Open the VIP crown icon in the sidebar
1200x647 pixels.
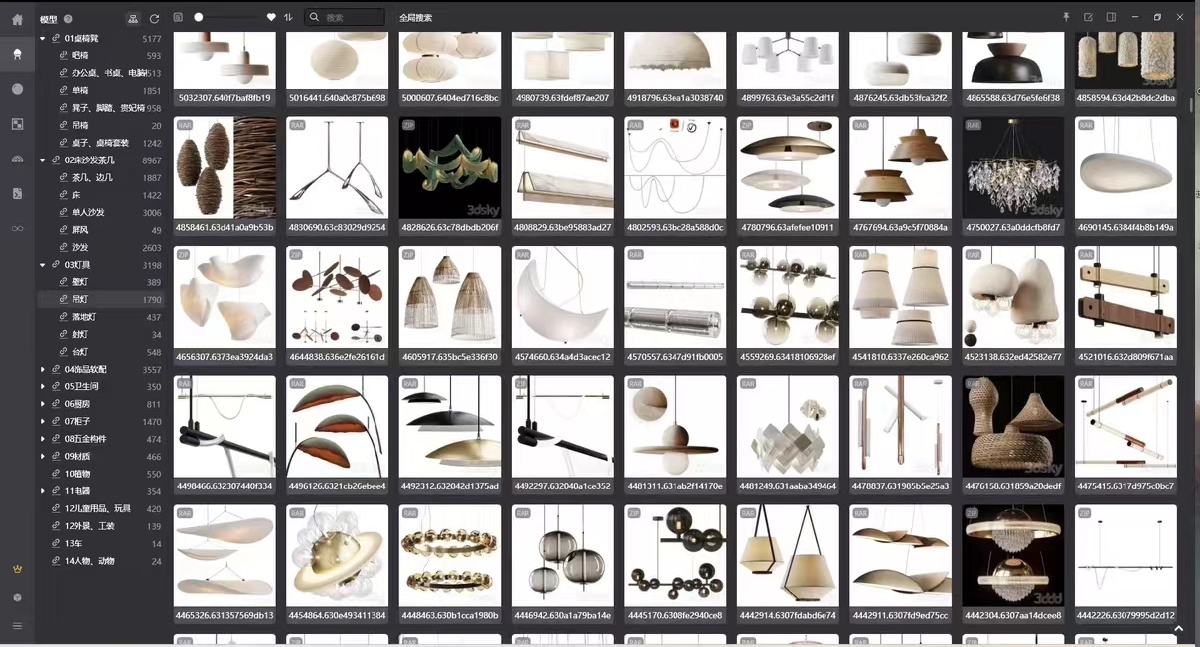coord(17,568)
